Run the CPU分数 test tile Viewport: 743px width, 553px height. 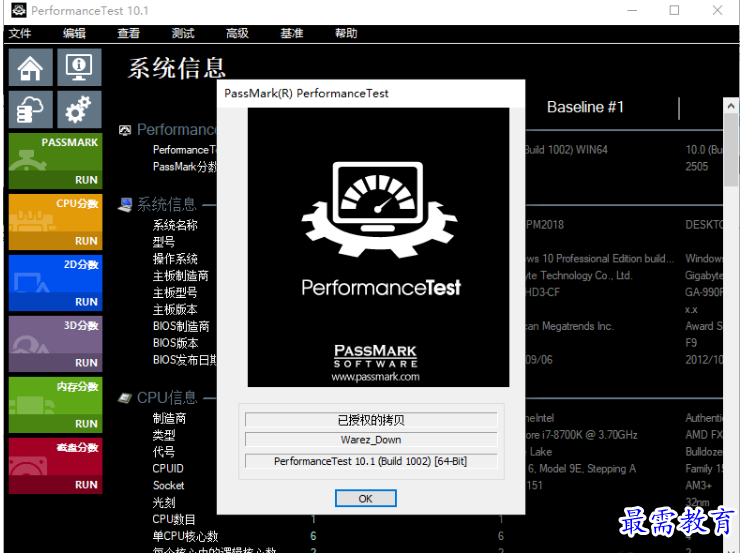click(55, 222)
